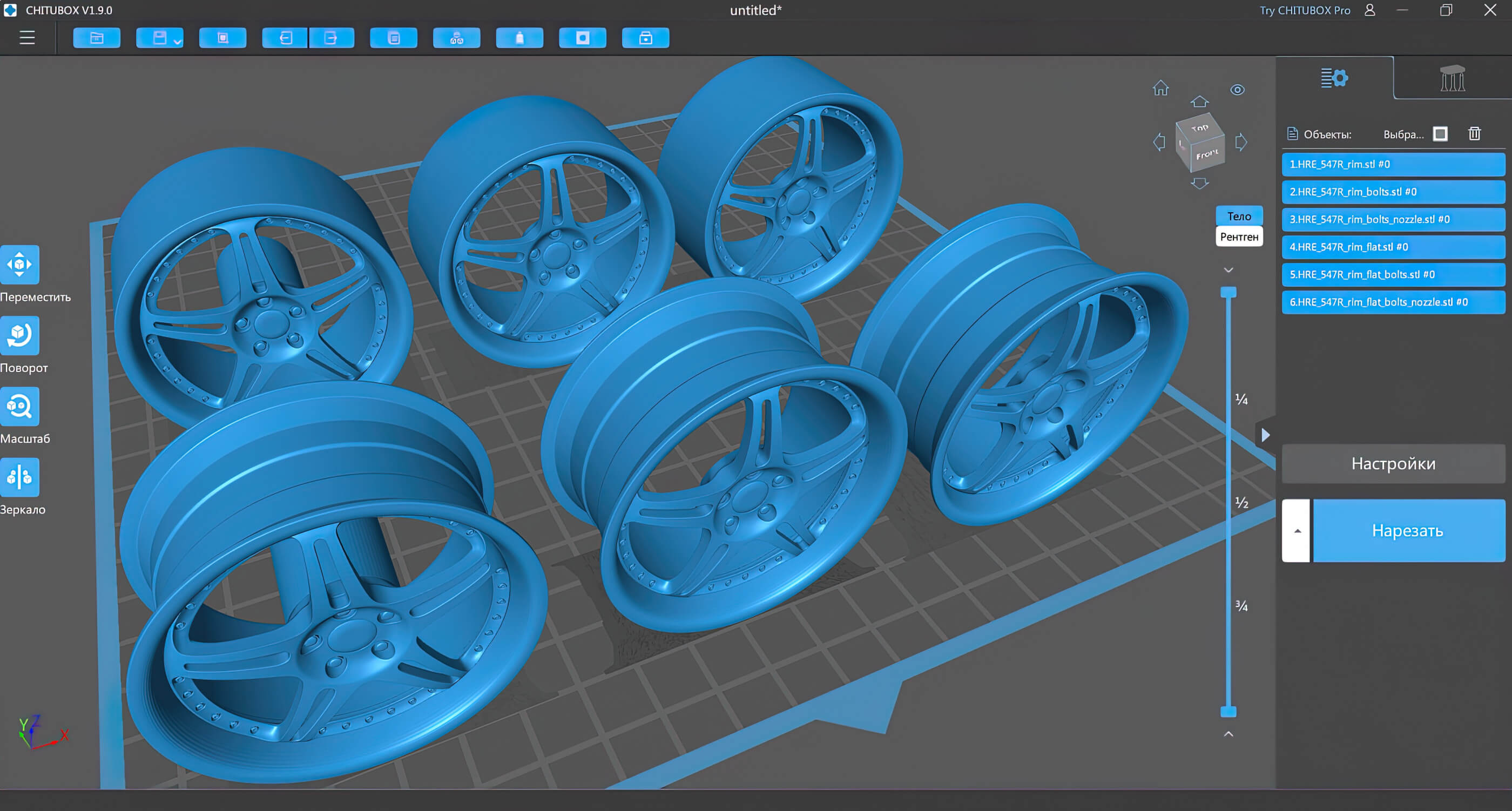
Task: Click the Redo toolbar button
Action: [x=332, y=38]
